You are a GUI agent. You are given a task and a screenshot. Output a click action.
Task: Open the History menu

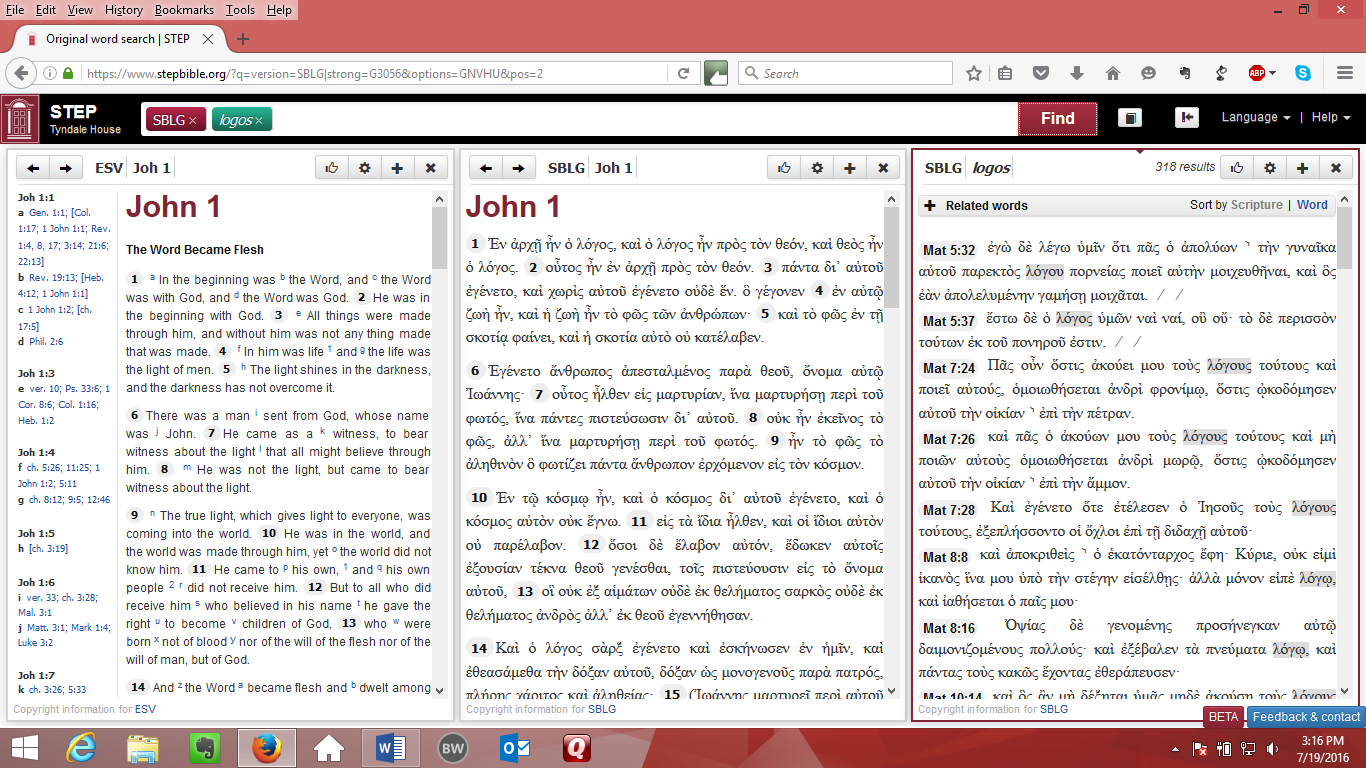click(124, 10)
